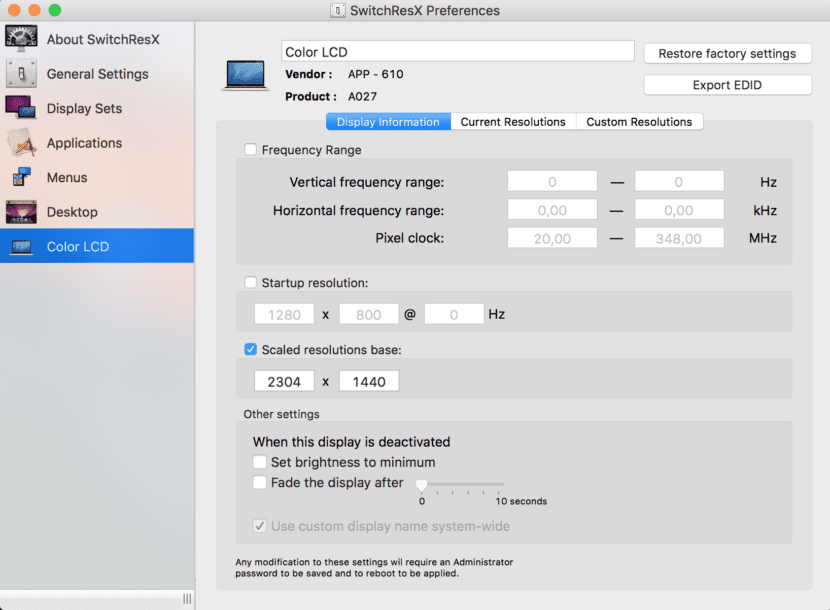Click the large laptop display icon beside Vendor

245,75
